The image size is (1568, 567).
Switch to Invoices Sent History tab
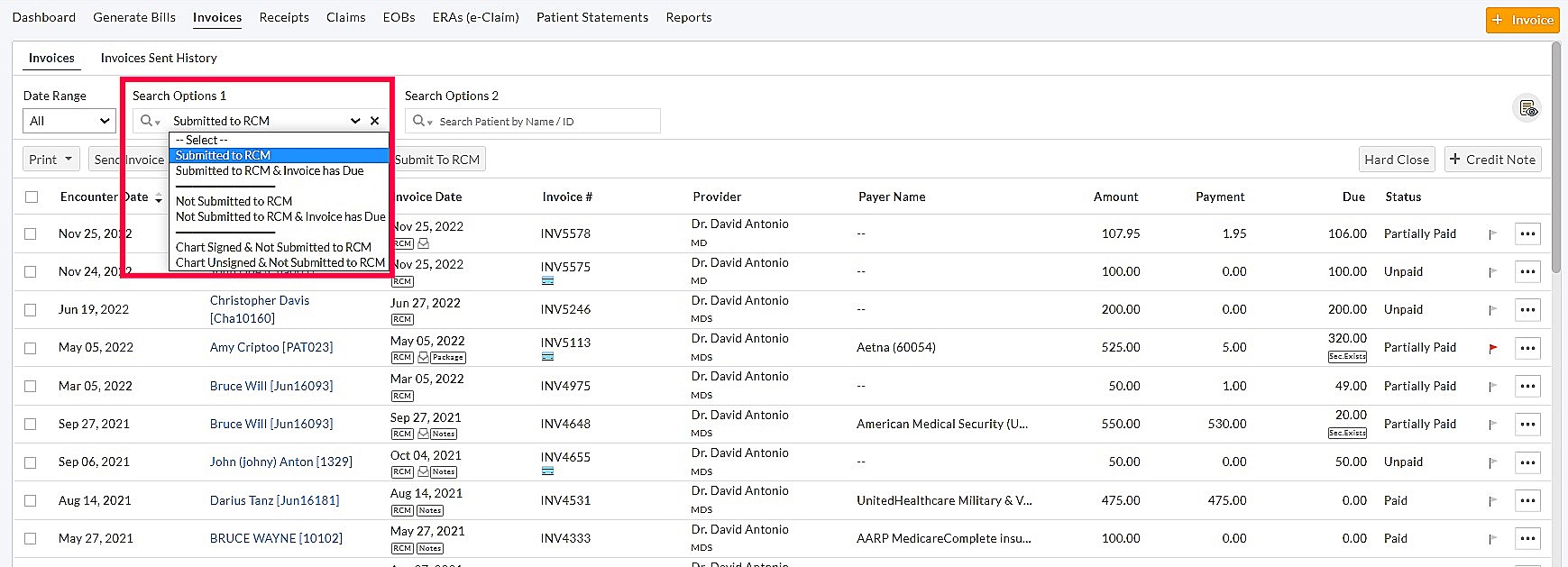(159, 58)
